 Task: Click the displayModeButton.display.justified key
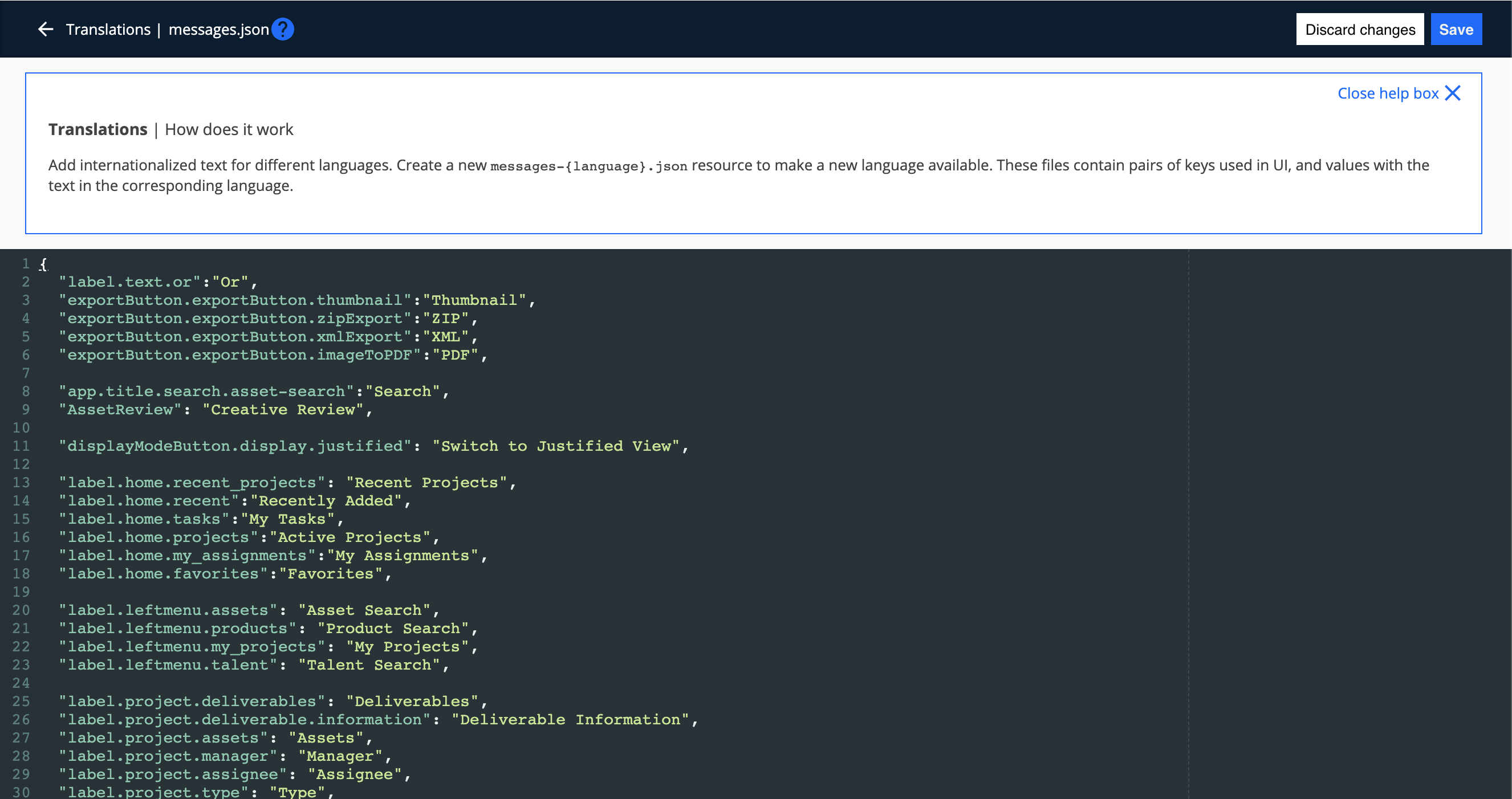pos(235,446)
